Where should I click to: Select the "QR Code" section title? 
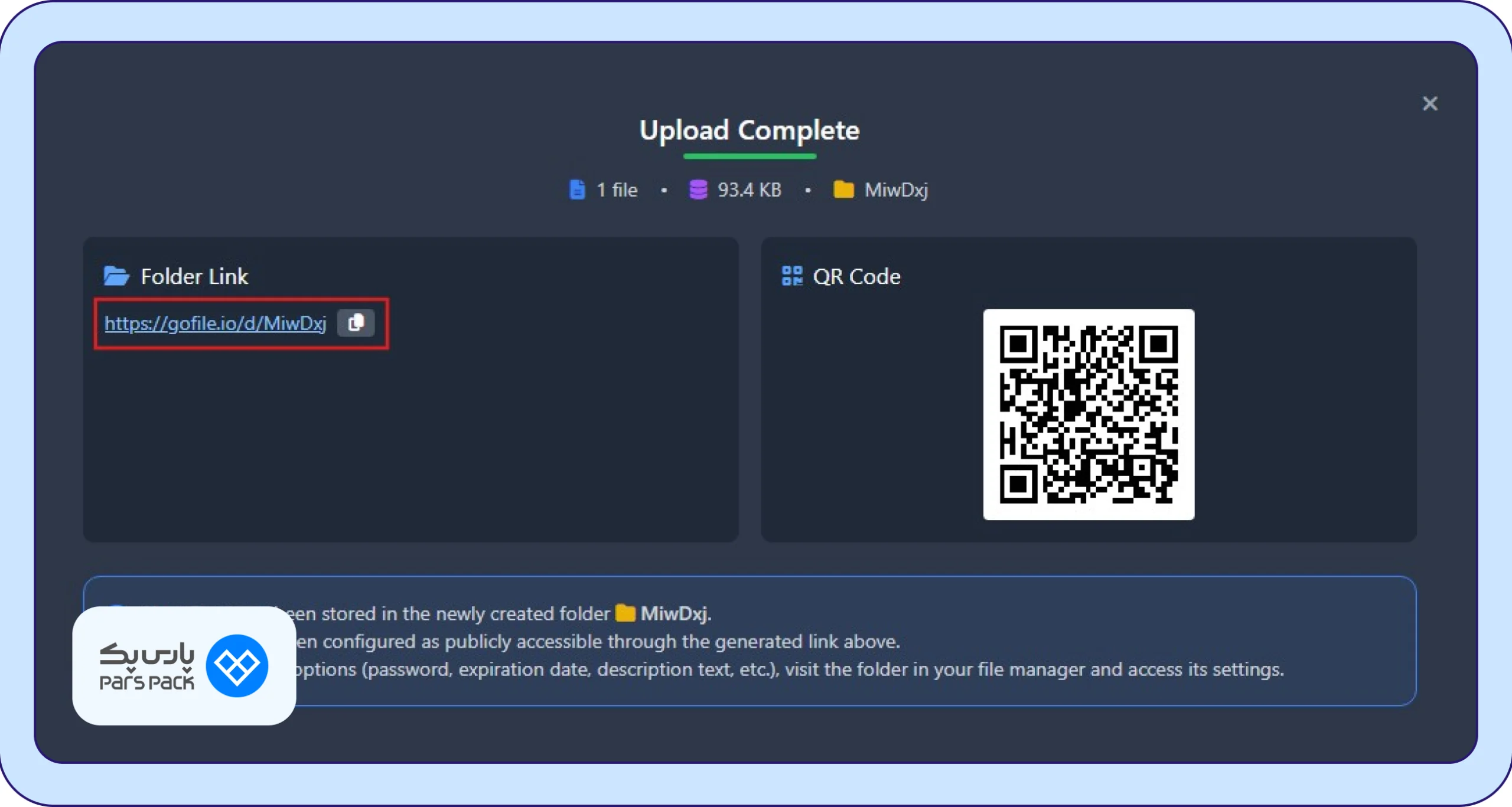point(856,276)
